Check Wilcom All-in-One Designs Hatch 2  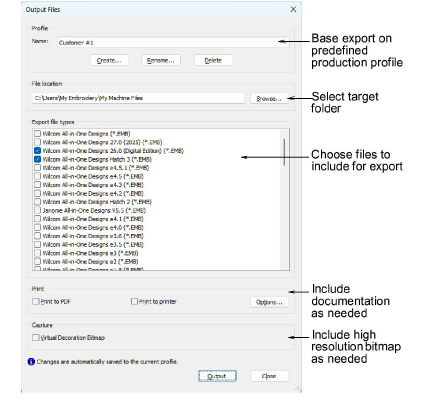pyautogui.click(x=37, y=202)
